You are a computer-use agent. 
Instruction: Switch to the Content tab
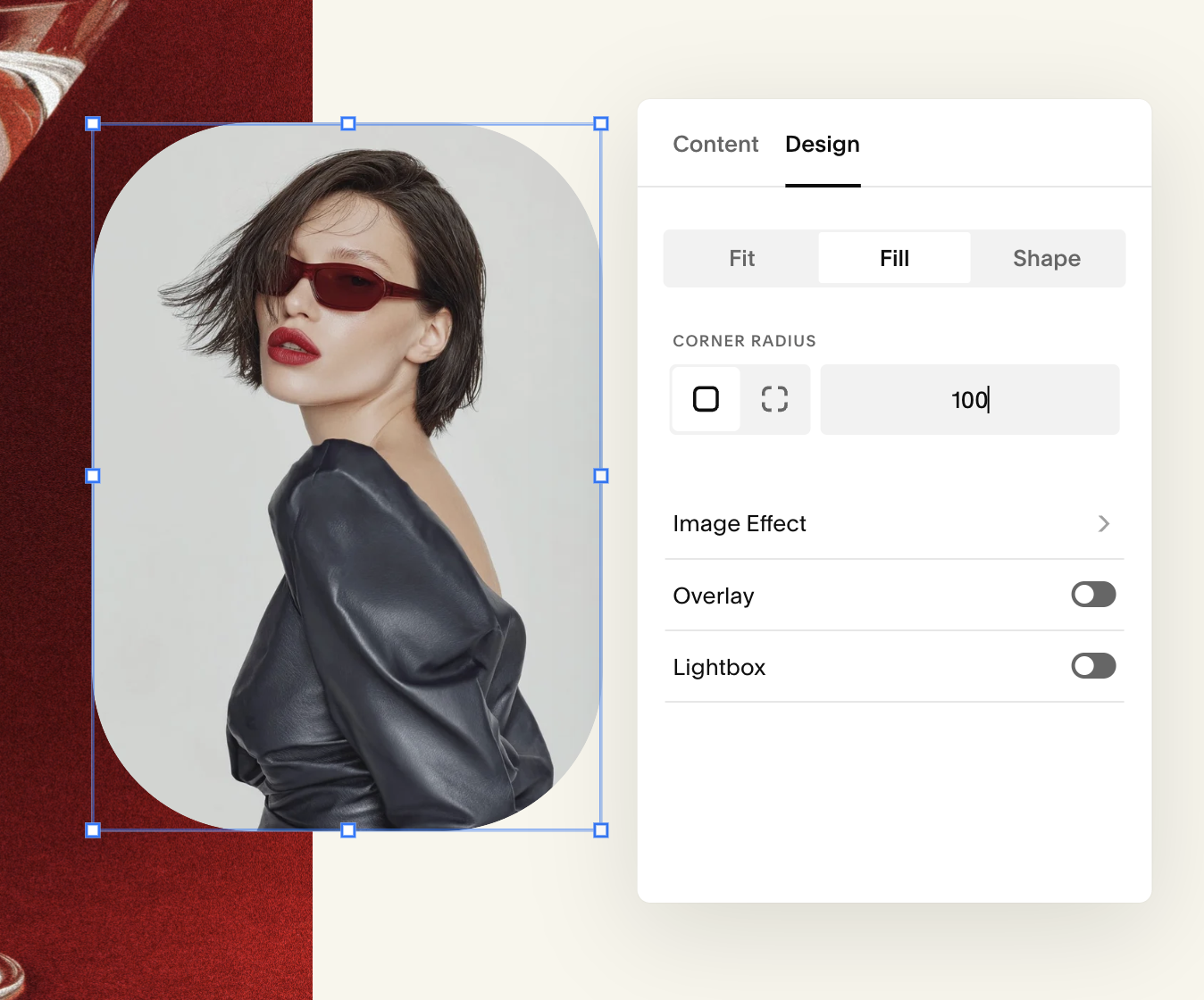[715, 145]
